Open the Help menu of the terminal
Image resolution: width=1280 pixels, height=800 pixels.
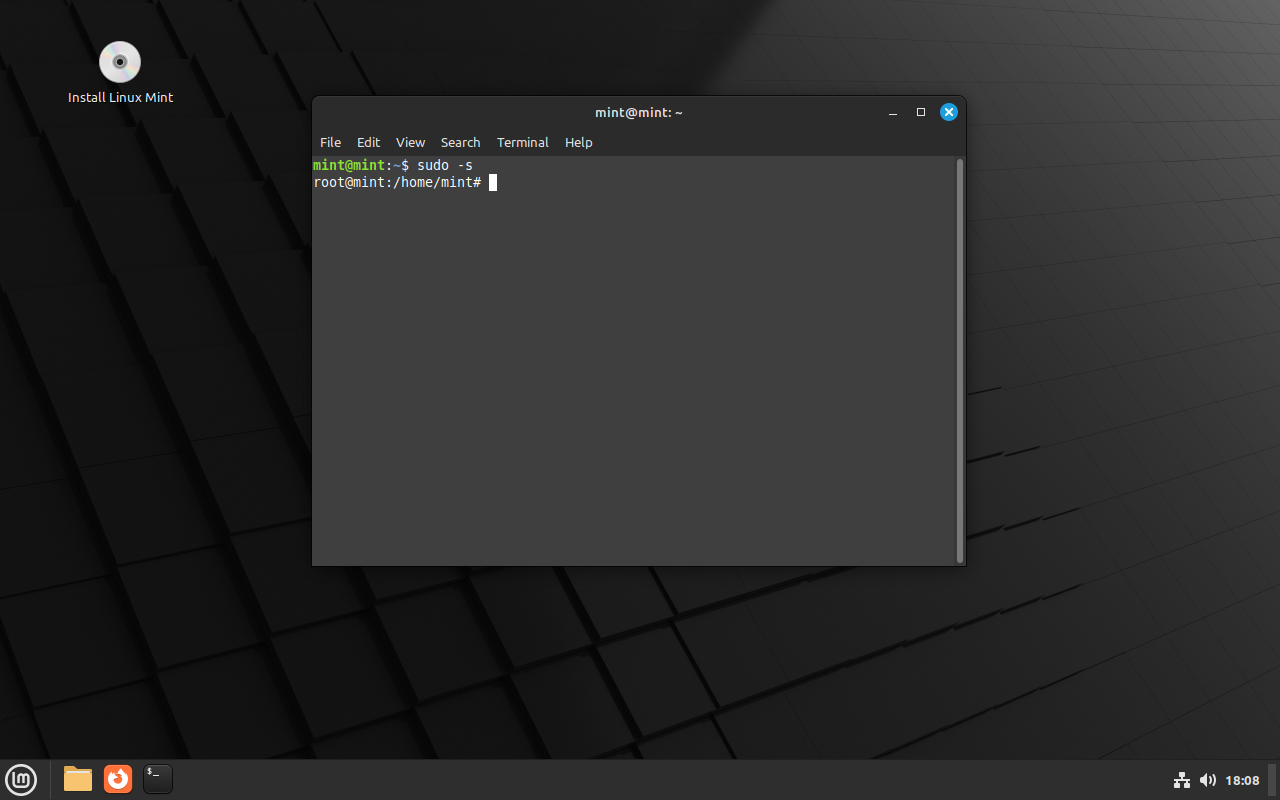(x=578, y=142)
